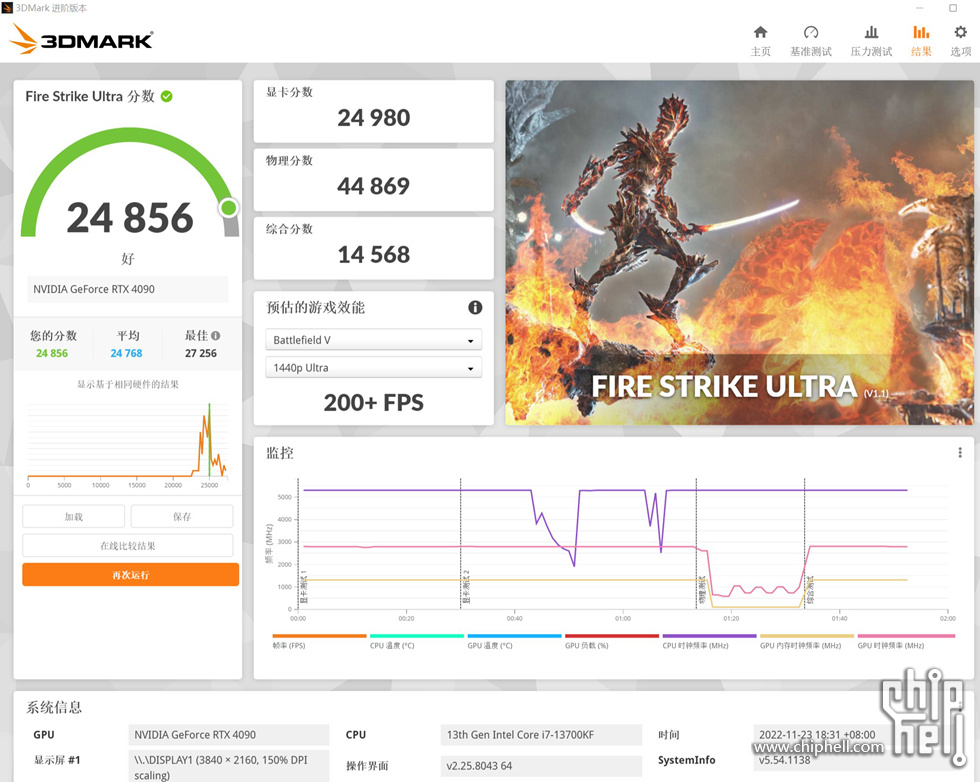Open 在线比较结果 to compare results online
The height and width of the screenshot is (782, 980).
click(129, 545)
